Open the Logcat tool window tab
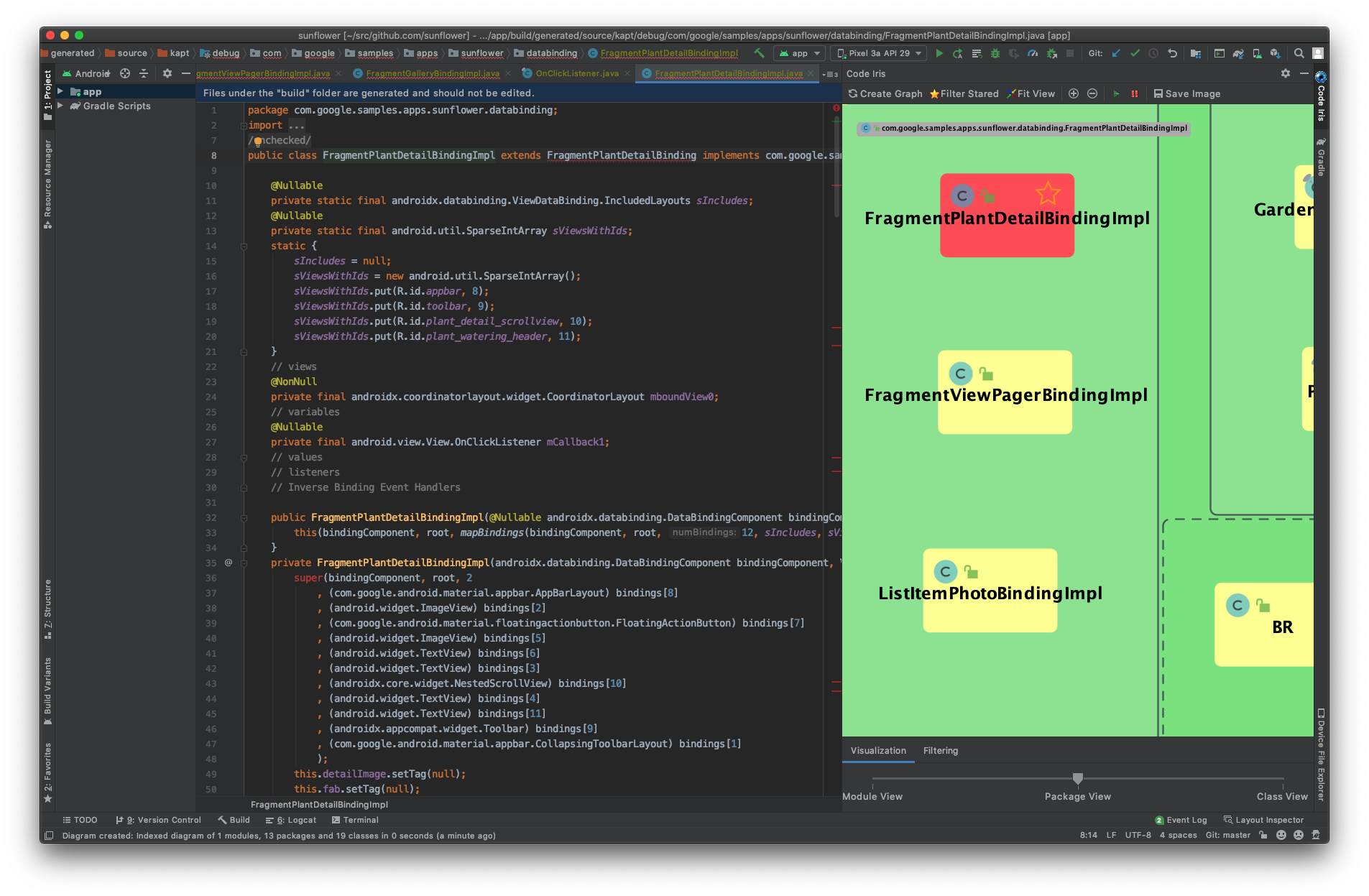 coord(290,820)
